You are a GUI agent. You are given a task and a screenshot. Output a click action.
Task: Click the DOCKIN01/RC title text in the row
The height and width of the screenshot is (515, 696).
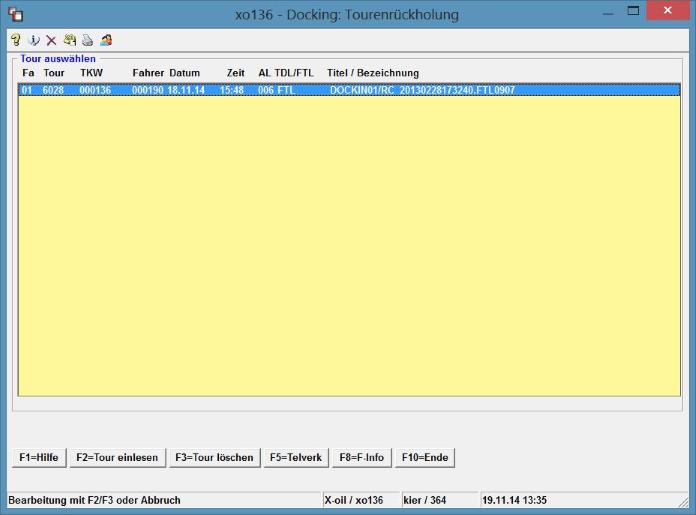click(422, 90)
